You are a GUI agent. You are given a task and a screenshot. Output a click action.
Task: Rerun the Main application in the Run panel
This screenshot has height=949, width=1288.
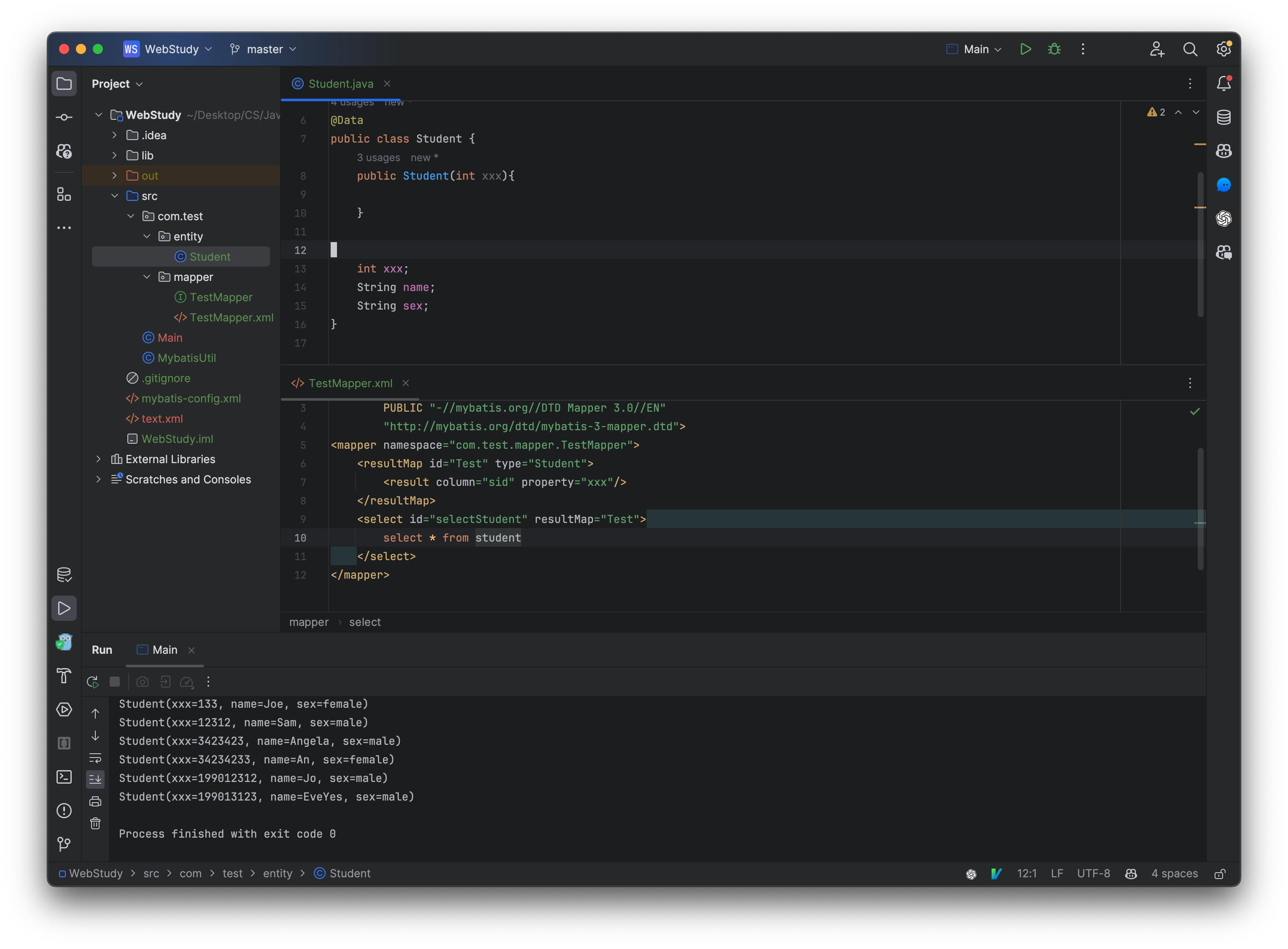[92, 682]
